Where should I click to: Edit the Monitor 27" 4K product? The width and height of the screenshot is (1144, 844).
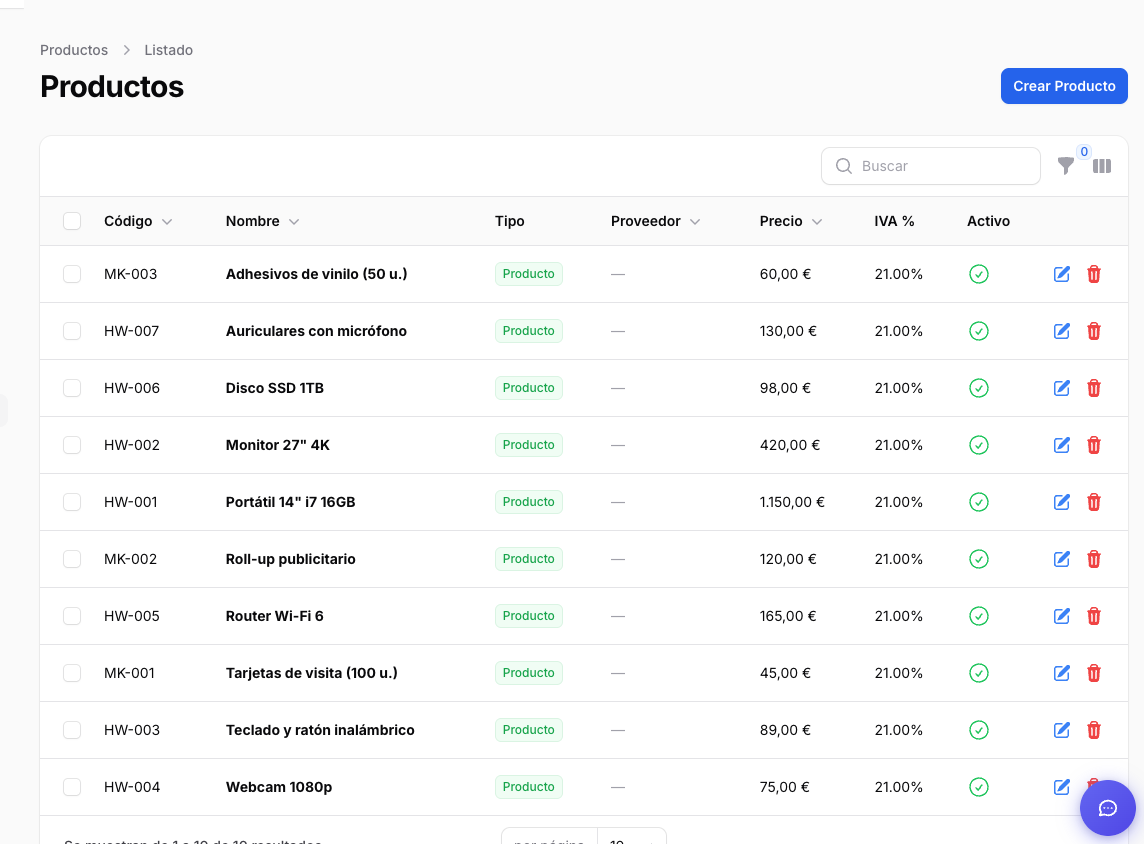click(1062, 445)
